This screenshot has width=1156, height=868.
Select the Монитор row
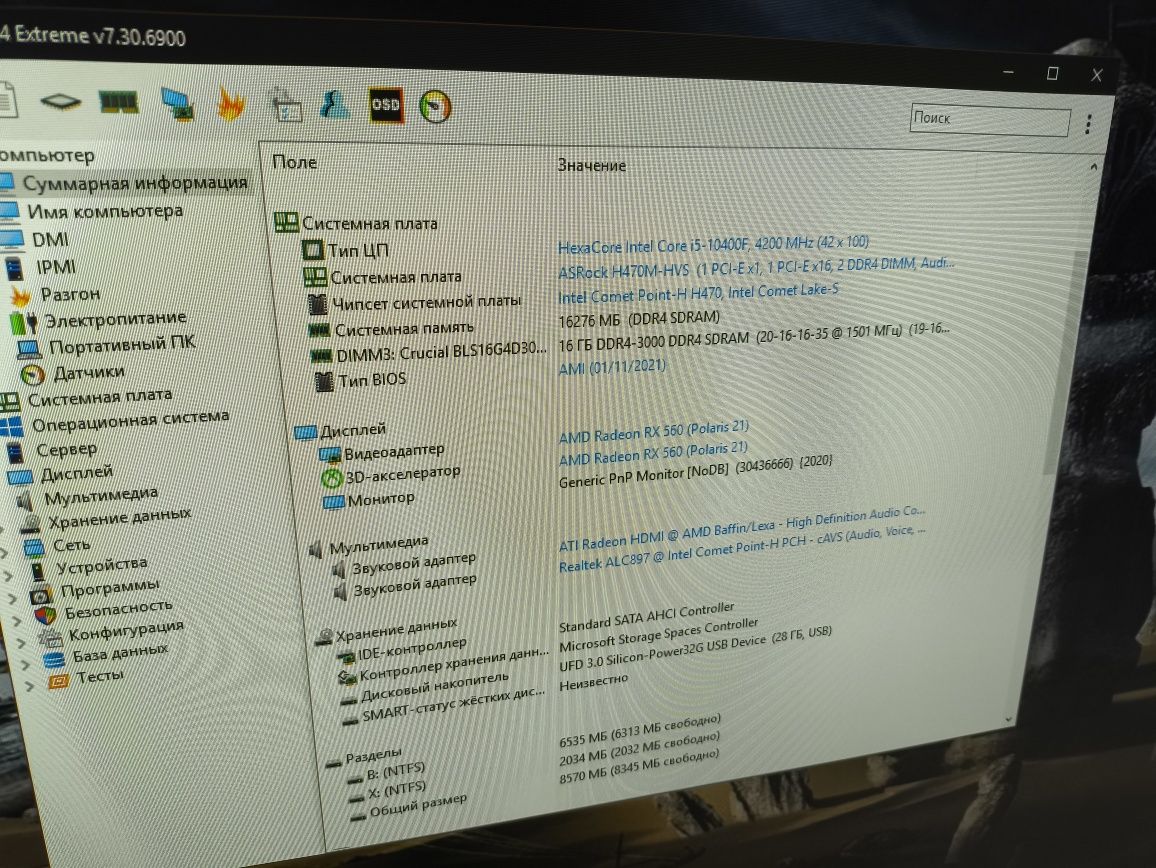(x=369, y=500)
